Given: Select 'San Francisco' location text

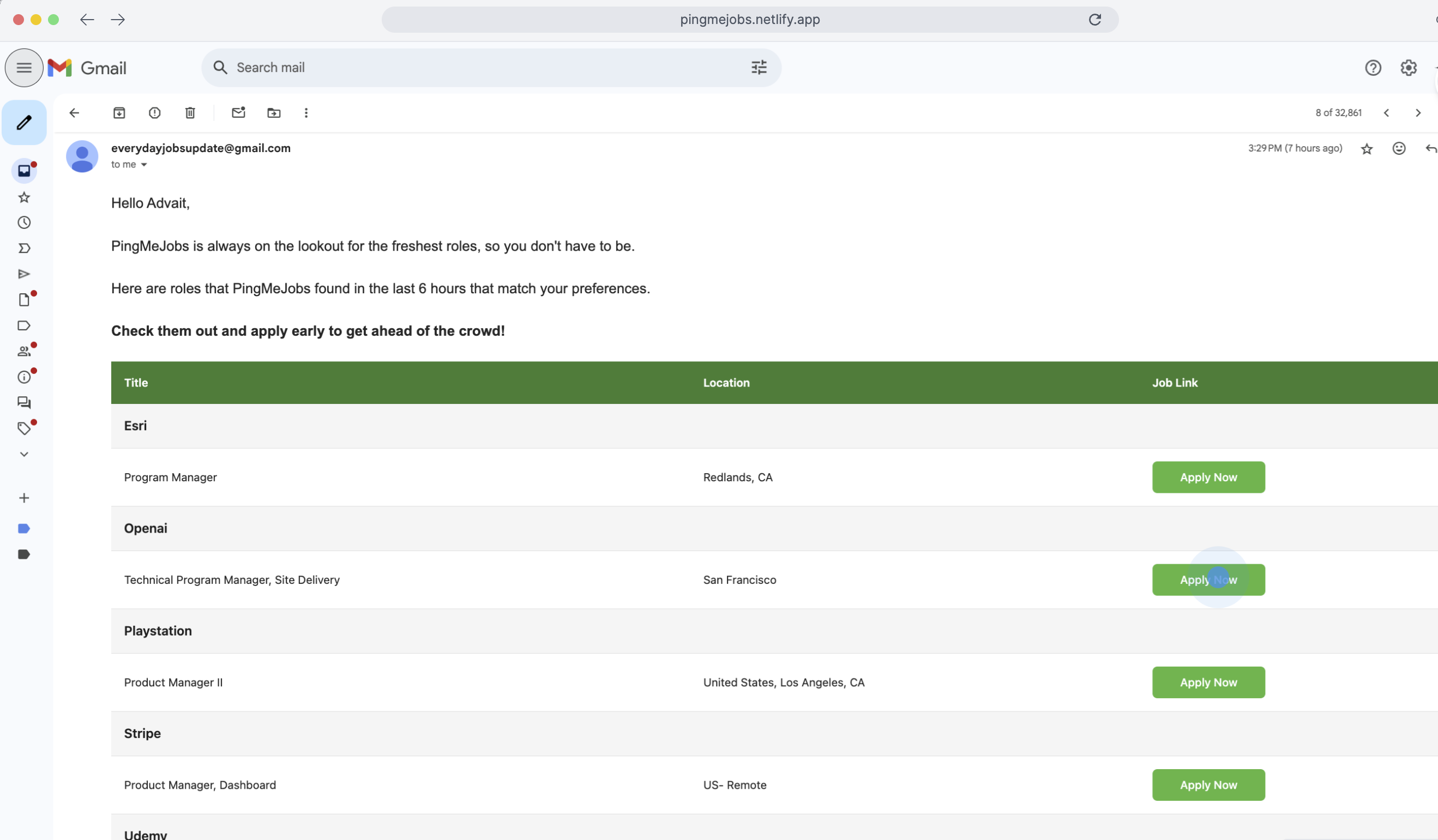Looking at the screenshot, I should pyautogui.click(x=739, y=580).
